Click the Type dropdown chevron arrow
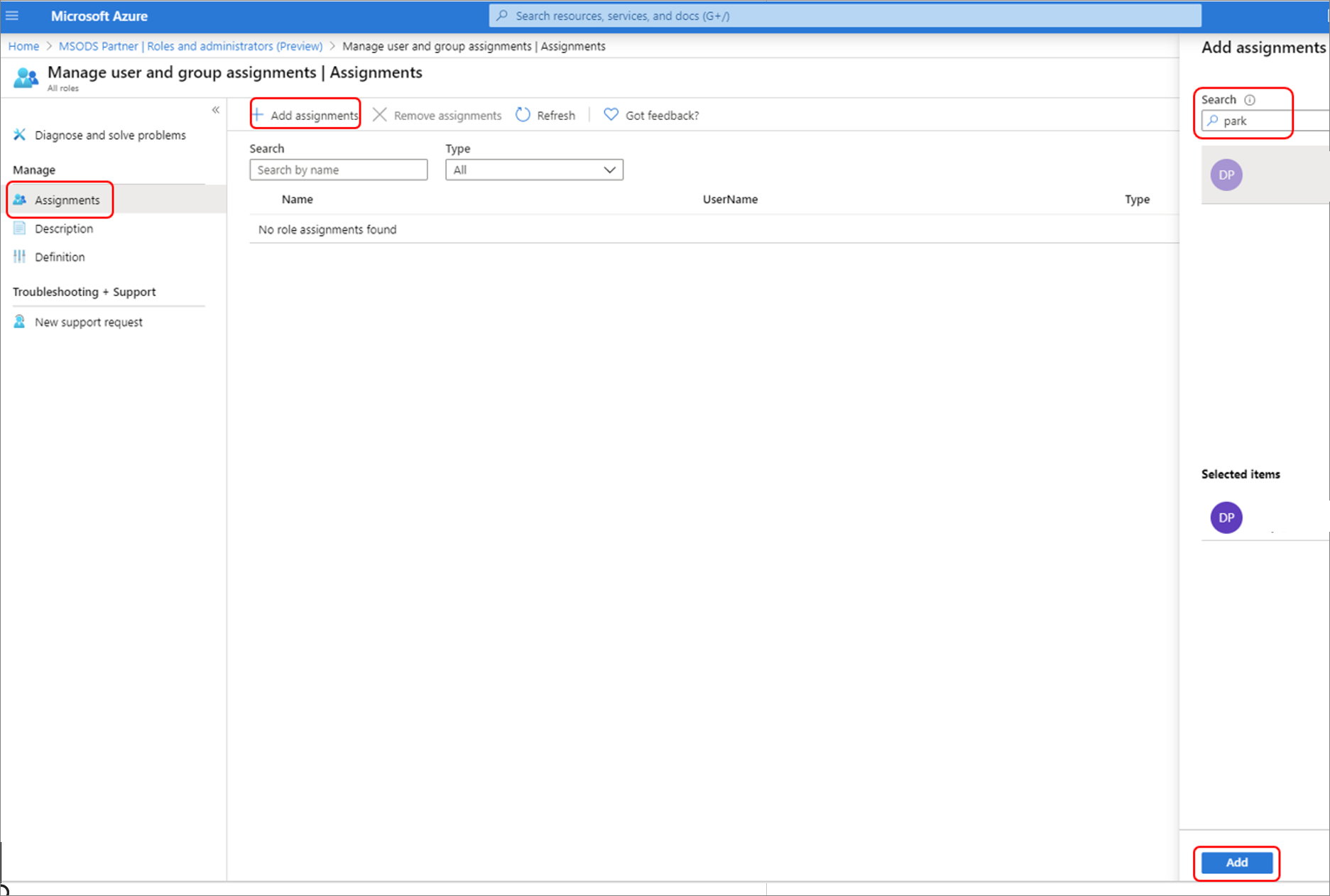 click(609, 170)
